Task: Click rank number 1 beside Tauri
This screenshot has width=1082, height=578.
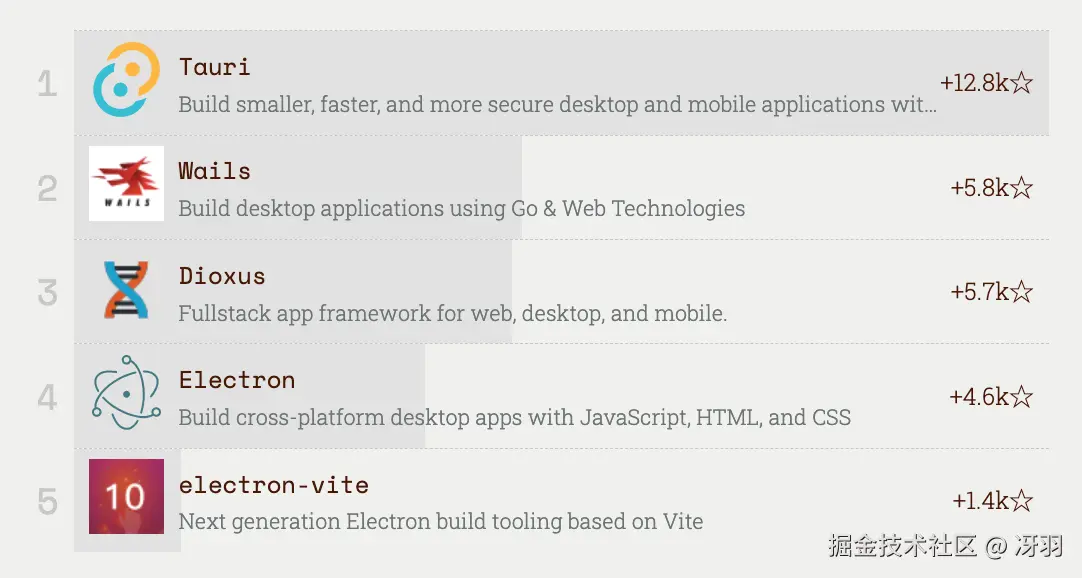Action: click(47, 84)
